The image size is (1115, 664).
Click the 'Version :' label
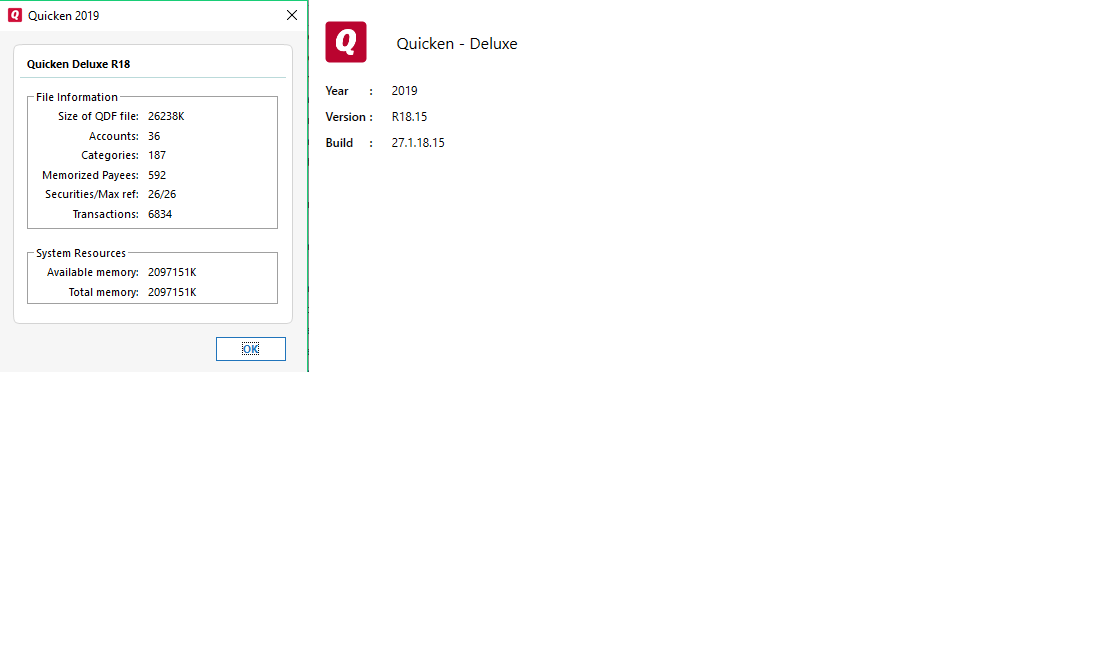point(348,117)
